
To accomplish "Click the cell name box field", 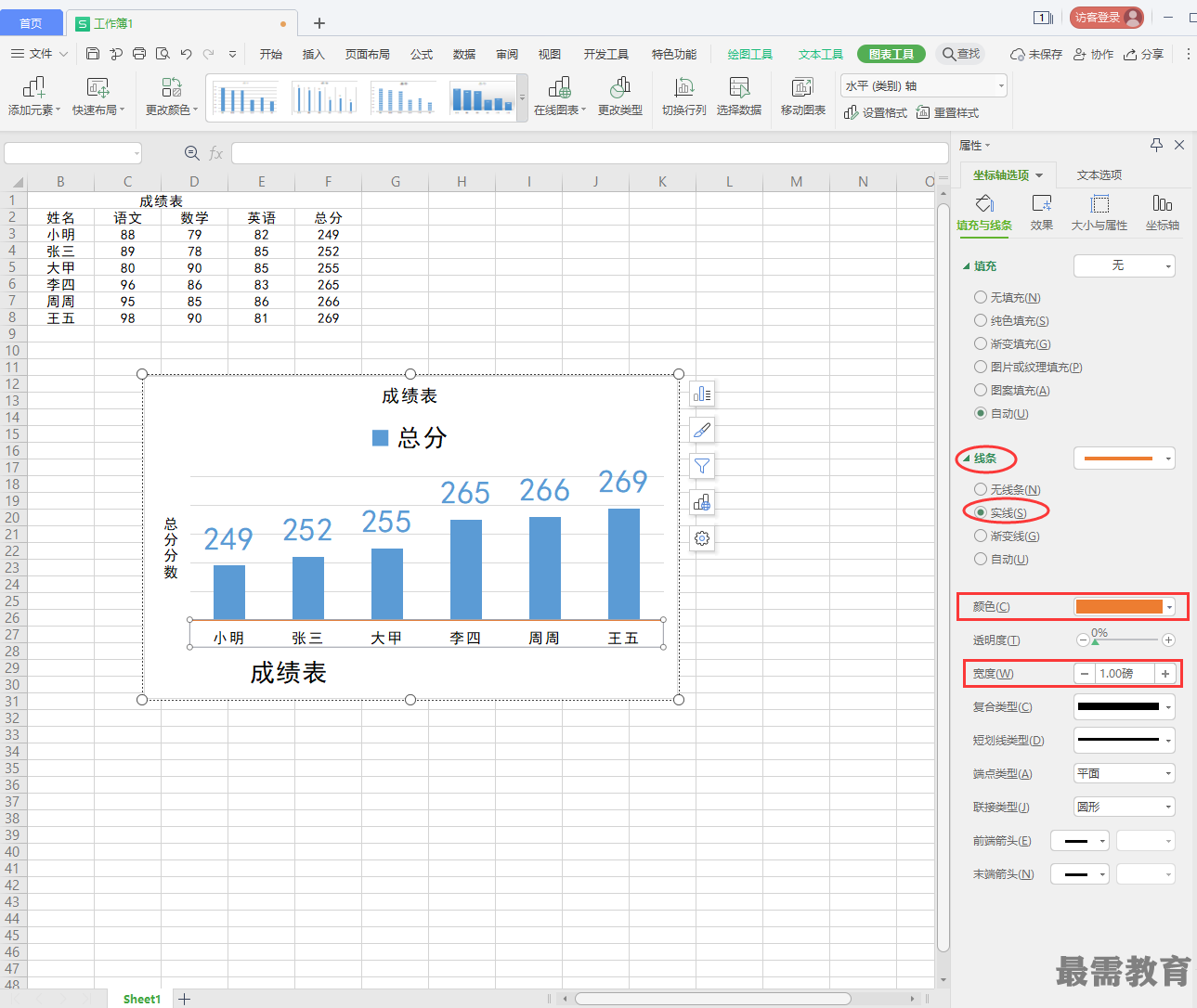I will [x=72, y=153].
